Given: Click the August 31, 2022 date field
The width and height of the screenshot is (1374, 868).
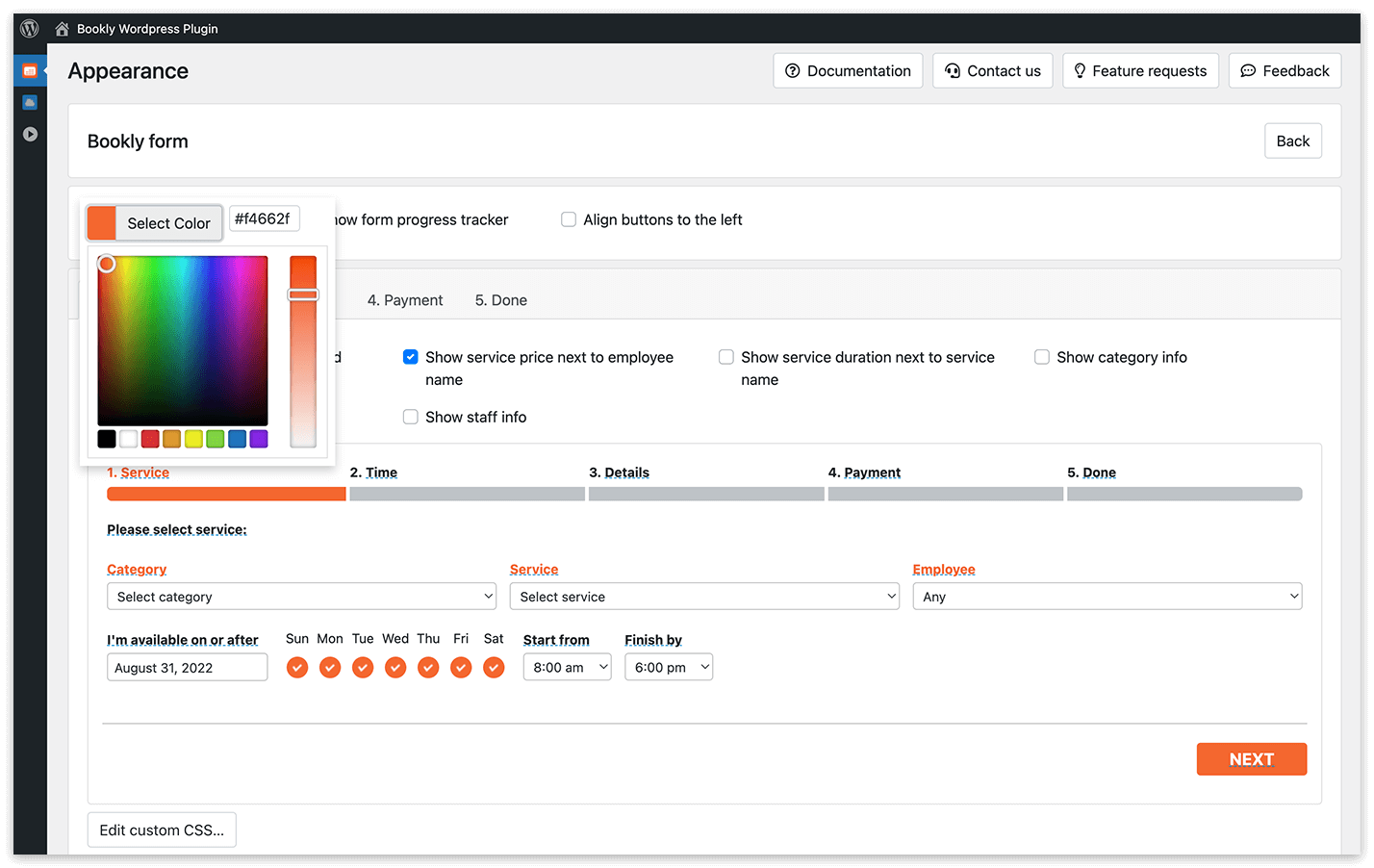Looking at the screenshot, I should 188,668.
